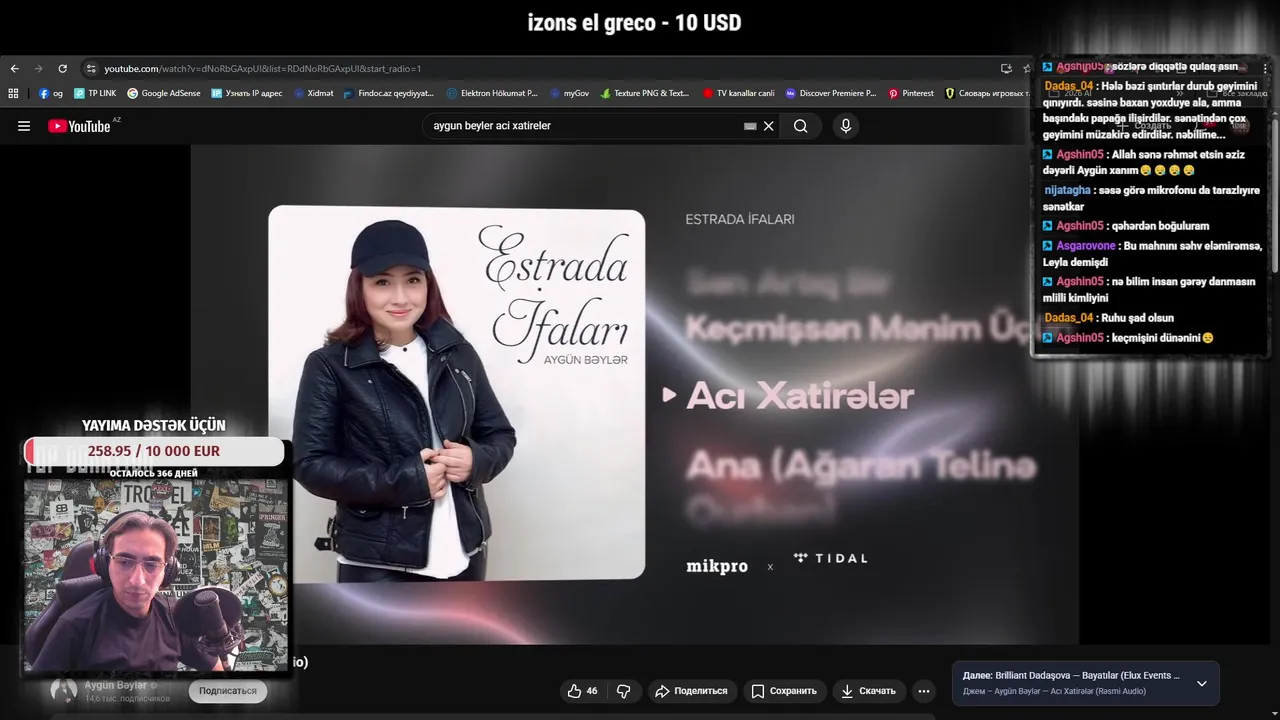Click the Поделиться share button

click(x=691, y=691)
